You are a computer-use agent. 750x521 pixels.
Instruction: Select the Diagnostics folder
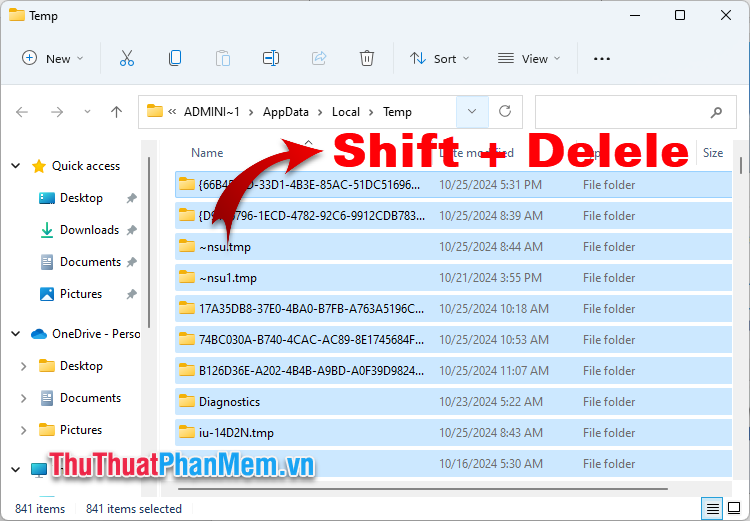tap(453, 401)
